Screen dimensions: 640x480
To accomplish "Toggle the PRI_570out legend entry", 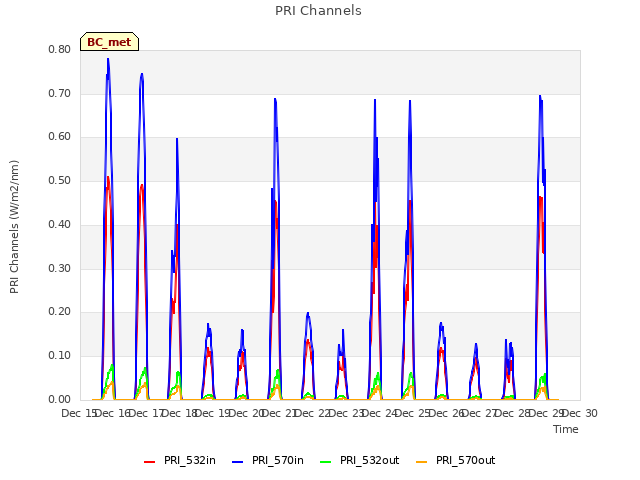I will coord(456,460).
